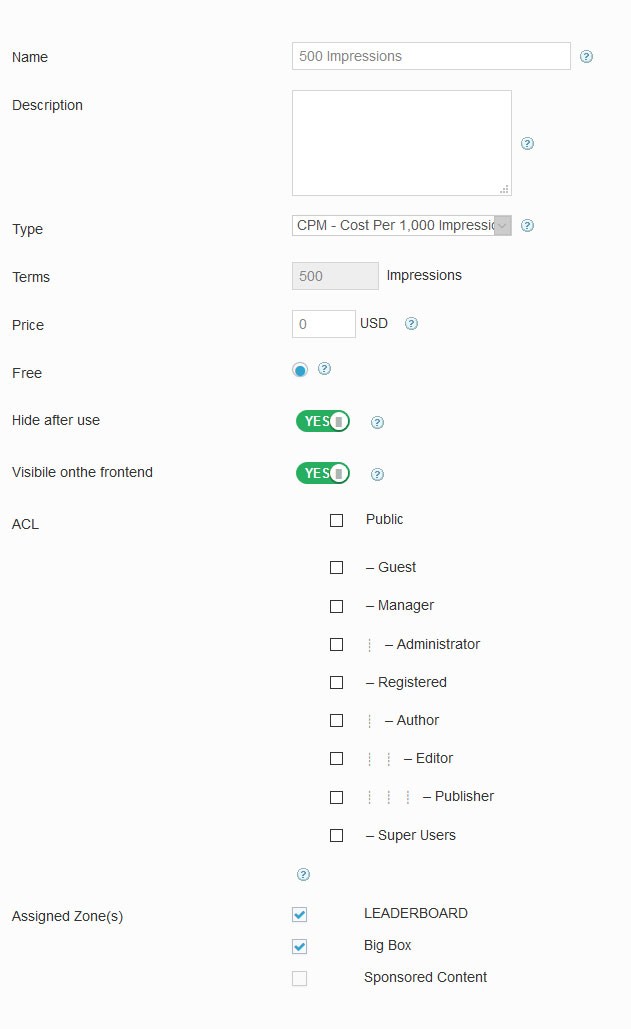Screen dimensions: 631x1029
Task: Check the Super Users checkbox
Action: [x=336, y=835]
